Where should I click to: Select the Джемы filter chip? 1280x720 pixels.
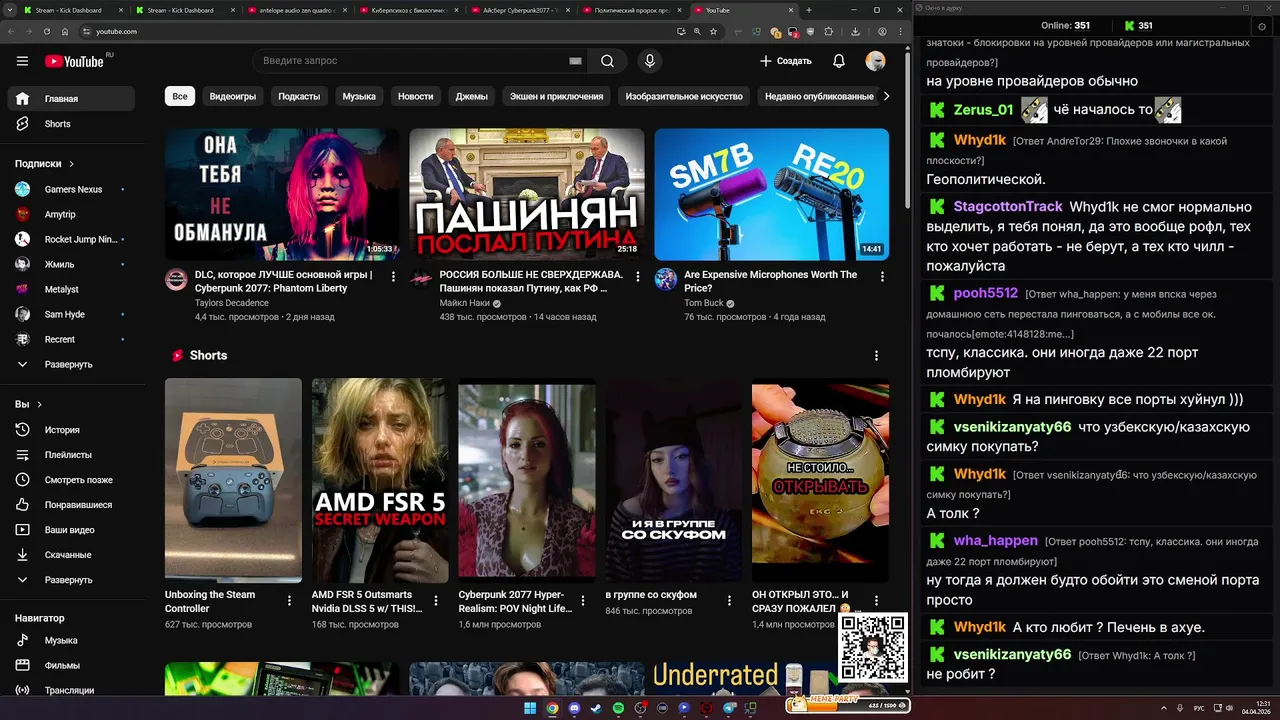click(472, 96)
